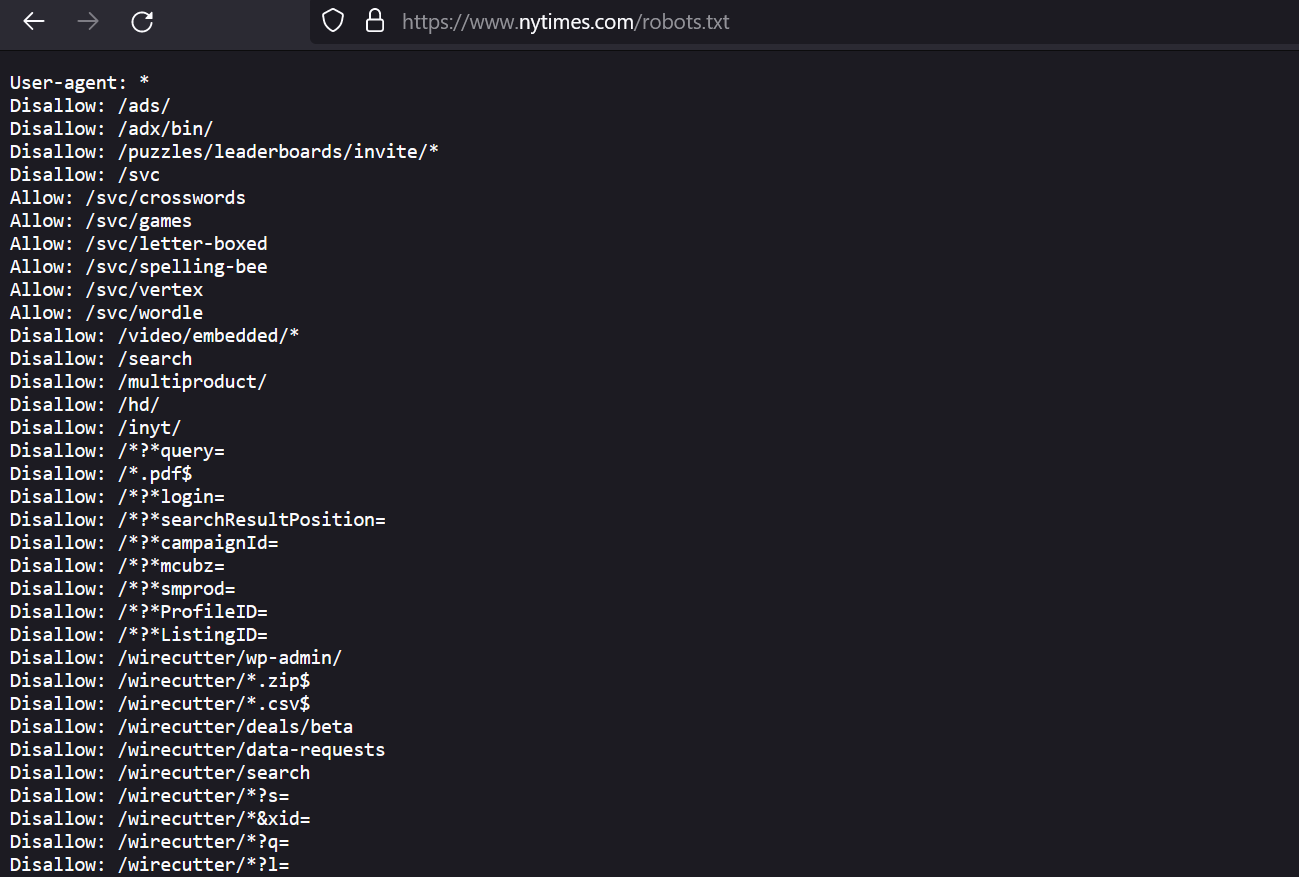Select 'Allow: /svc/spelling-bee' line
Image resolution: width=1299 pixels, height=877 pixels.
(x=139, y=266)
